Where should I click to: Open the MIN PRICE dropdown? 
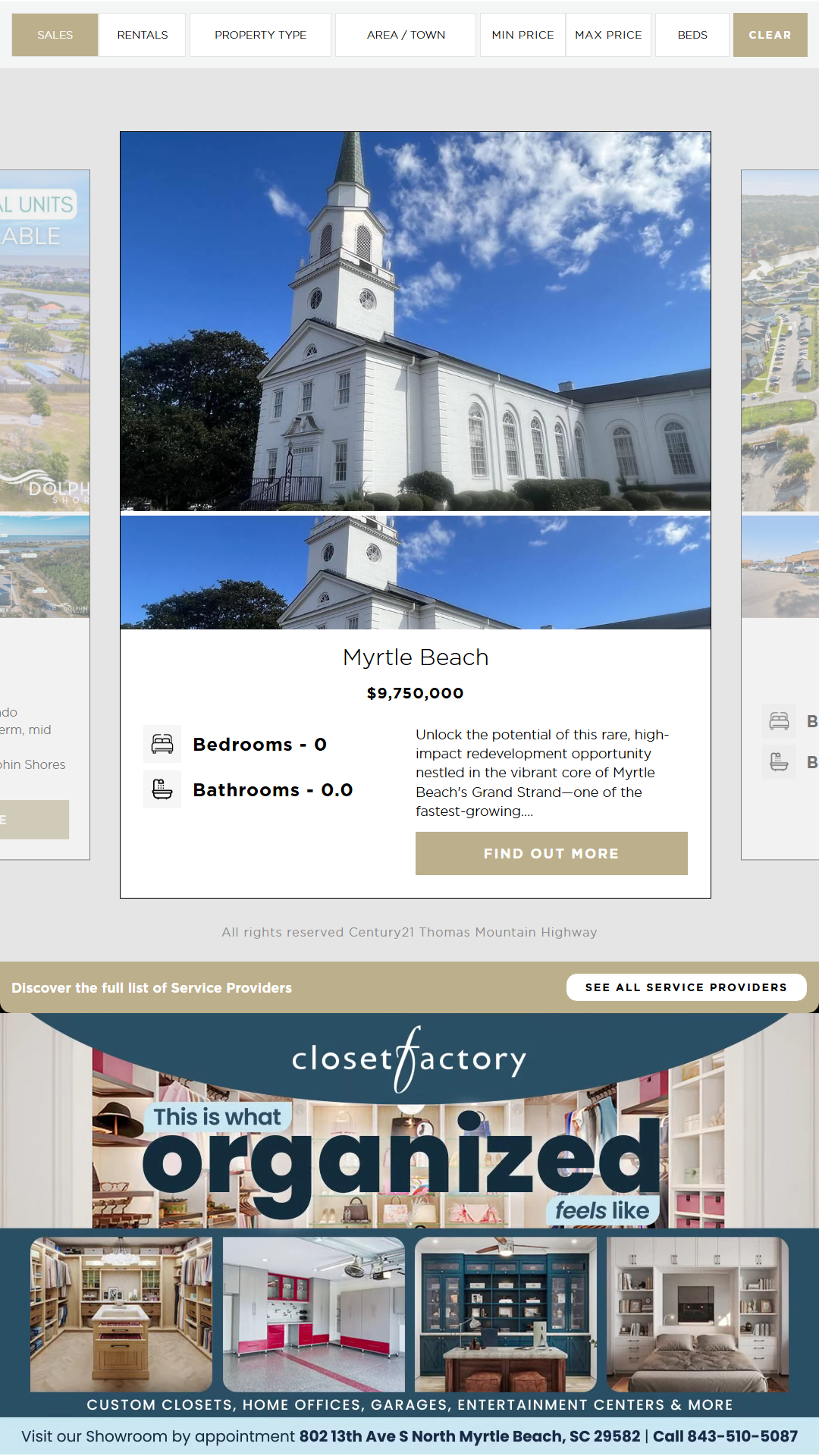click(x=522, y=35)
